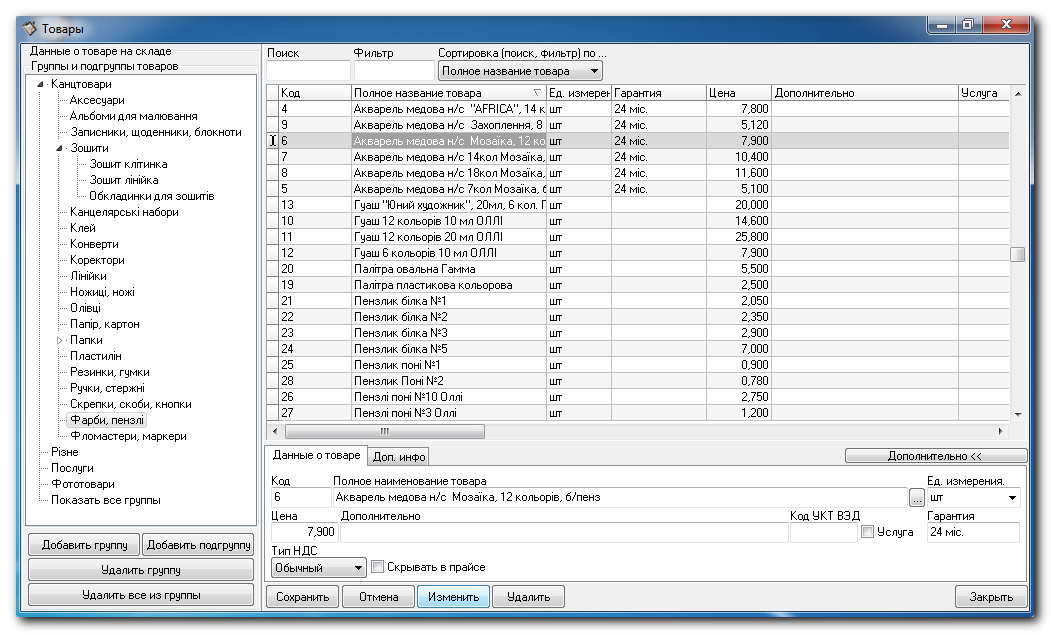The image size is (1051, 634).
Task: Click the Удалить product button
Action: tap(528, 596)
